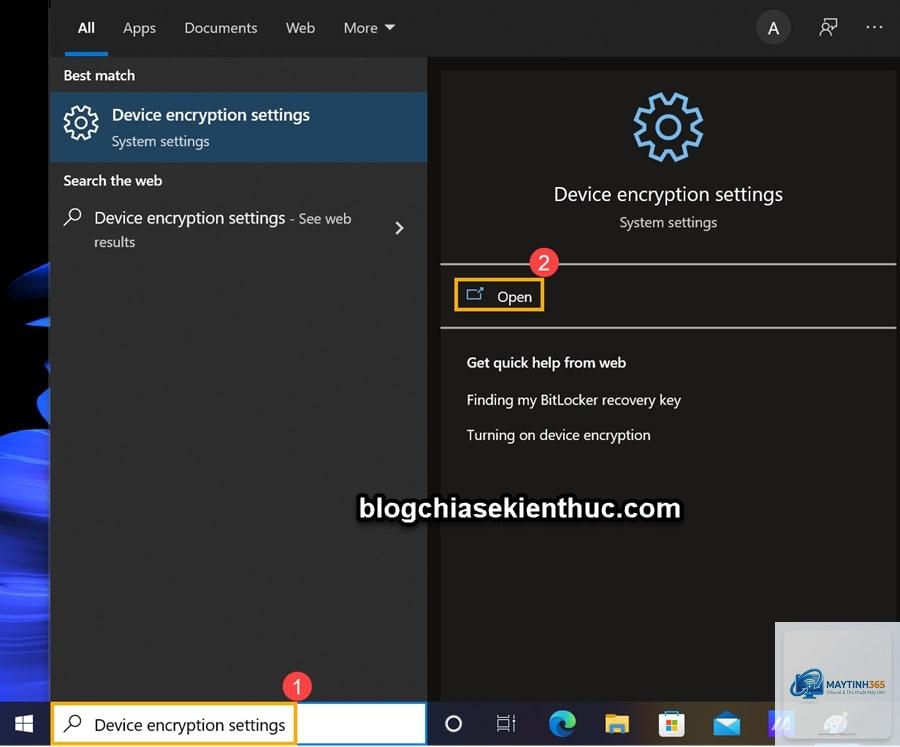Click the Search the web header
The width and height of the screenshot is (900, 747).
(x=113, y=181)
